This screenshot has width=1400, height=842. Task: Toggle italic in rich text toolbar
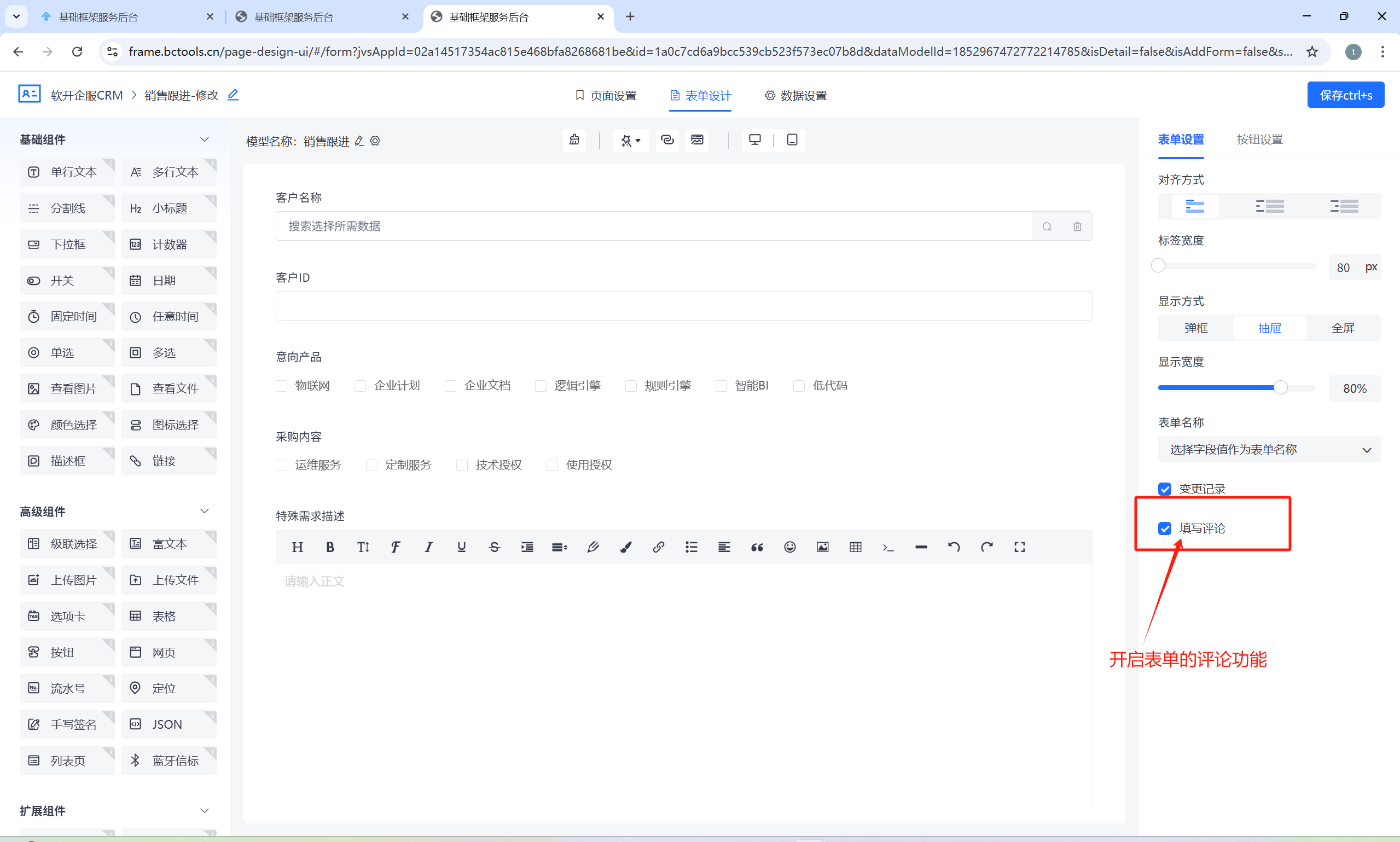click(429, 547)
